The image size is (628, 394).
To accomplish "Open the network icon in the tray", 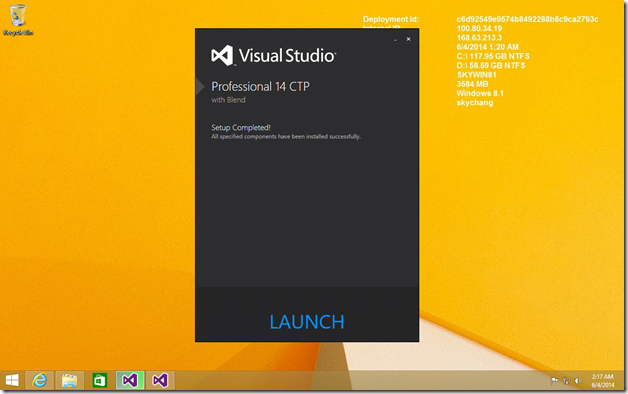I will click(566, 381).
